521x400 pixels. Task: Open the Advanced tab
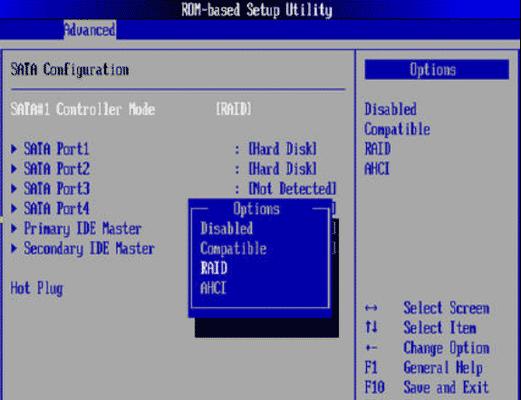click(x=90, y=30)
